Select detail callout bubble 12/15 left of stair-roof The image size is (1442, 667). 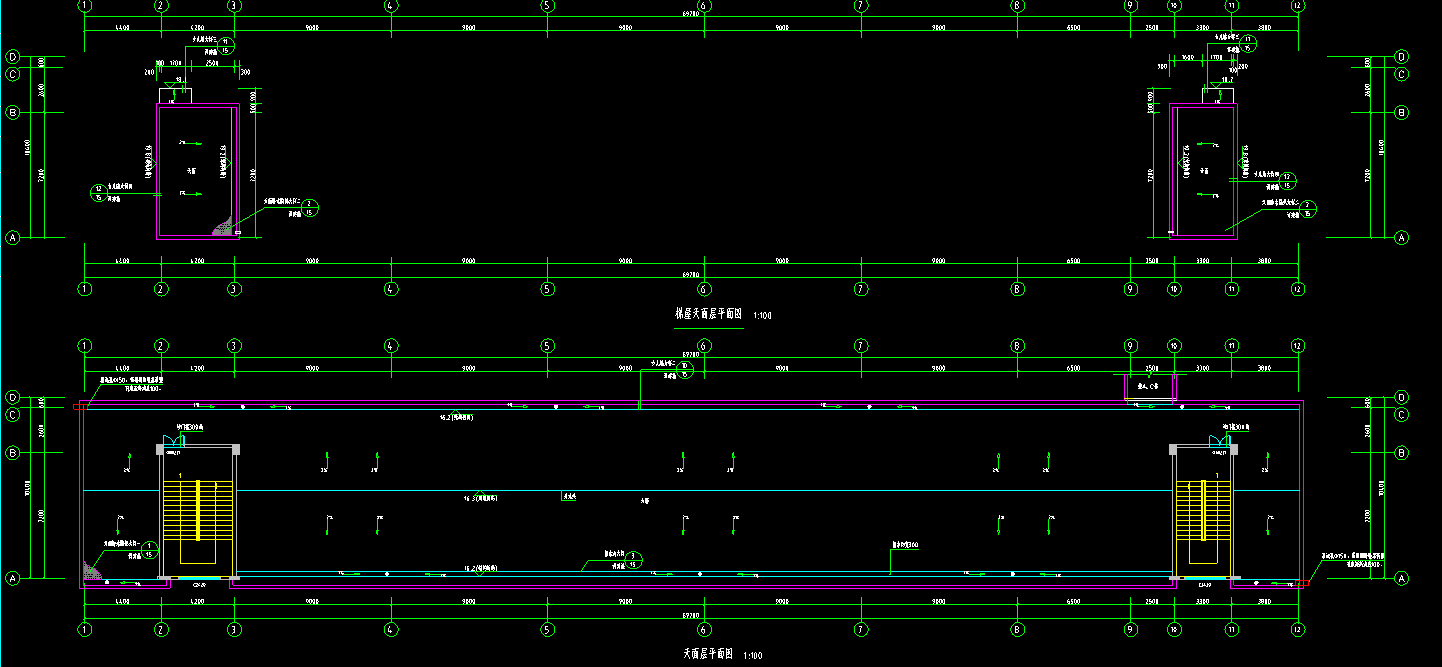tap(99, 193)
